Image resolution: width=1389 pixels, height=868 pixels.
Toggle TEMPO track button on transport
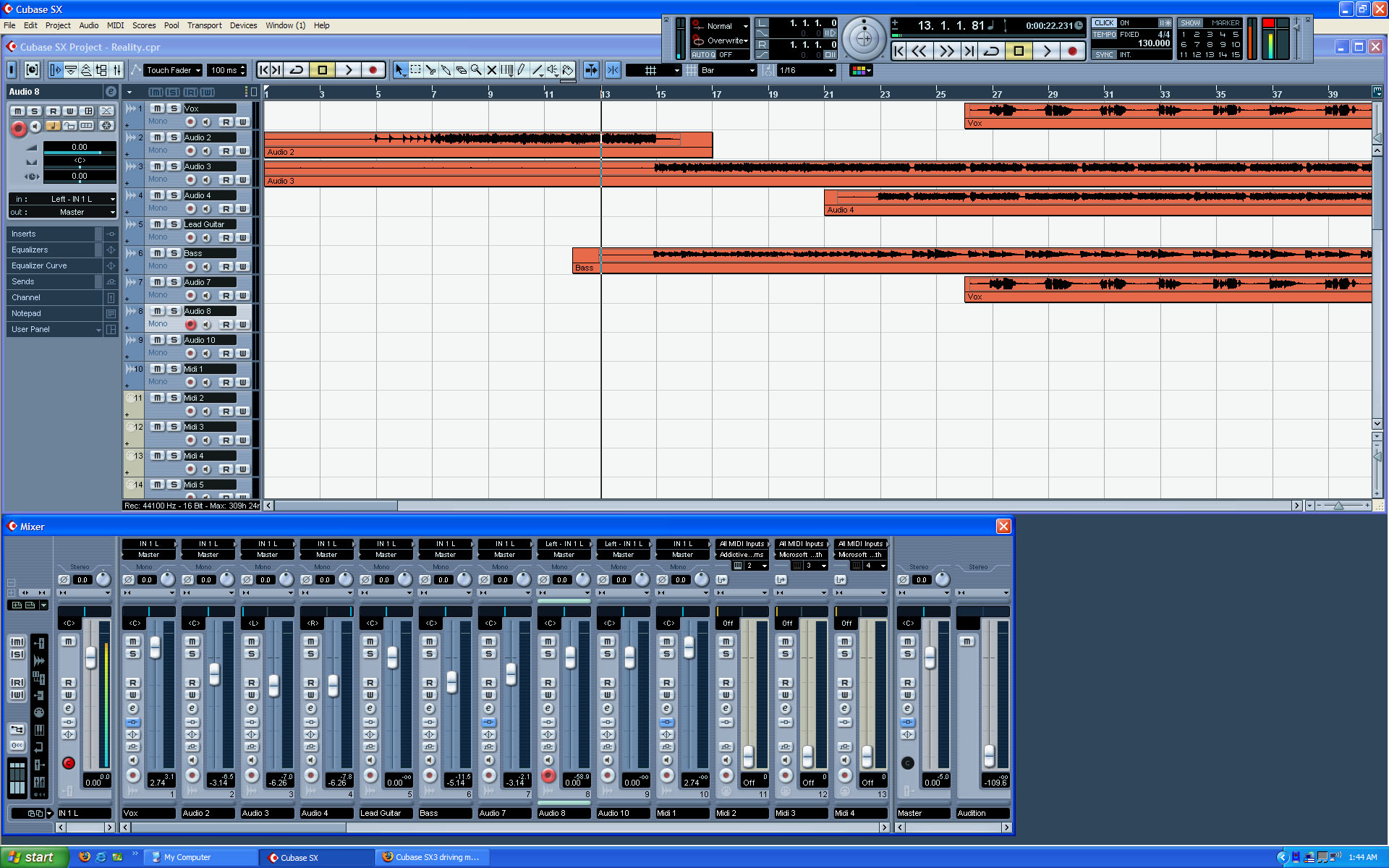pos(1104,34)
